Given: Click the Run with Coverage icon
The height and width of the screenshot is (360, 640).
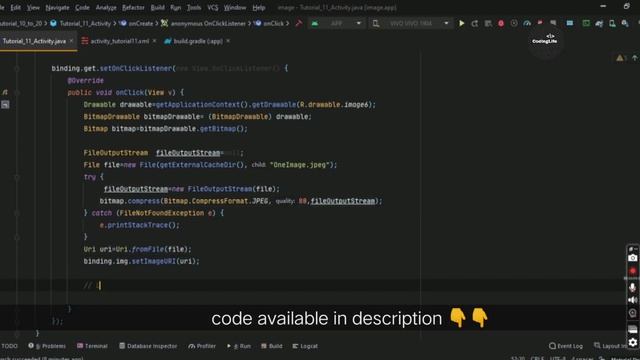Looking at the screenshot, I should point(514,24).
